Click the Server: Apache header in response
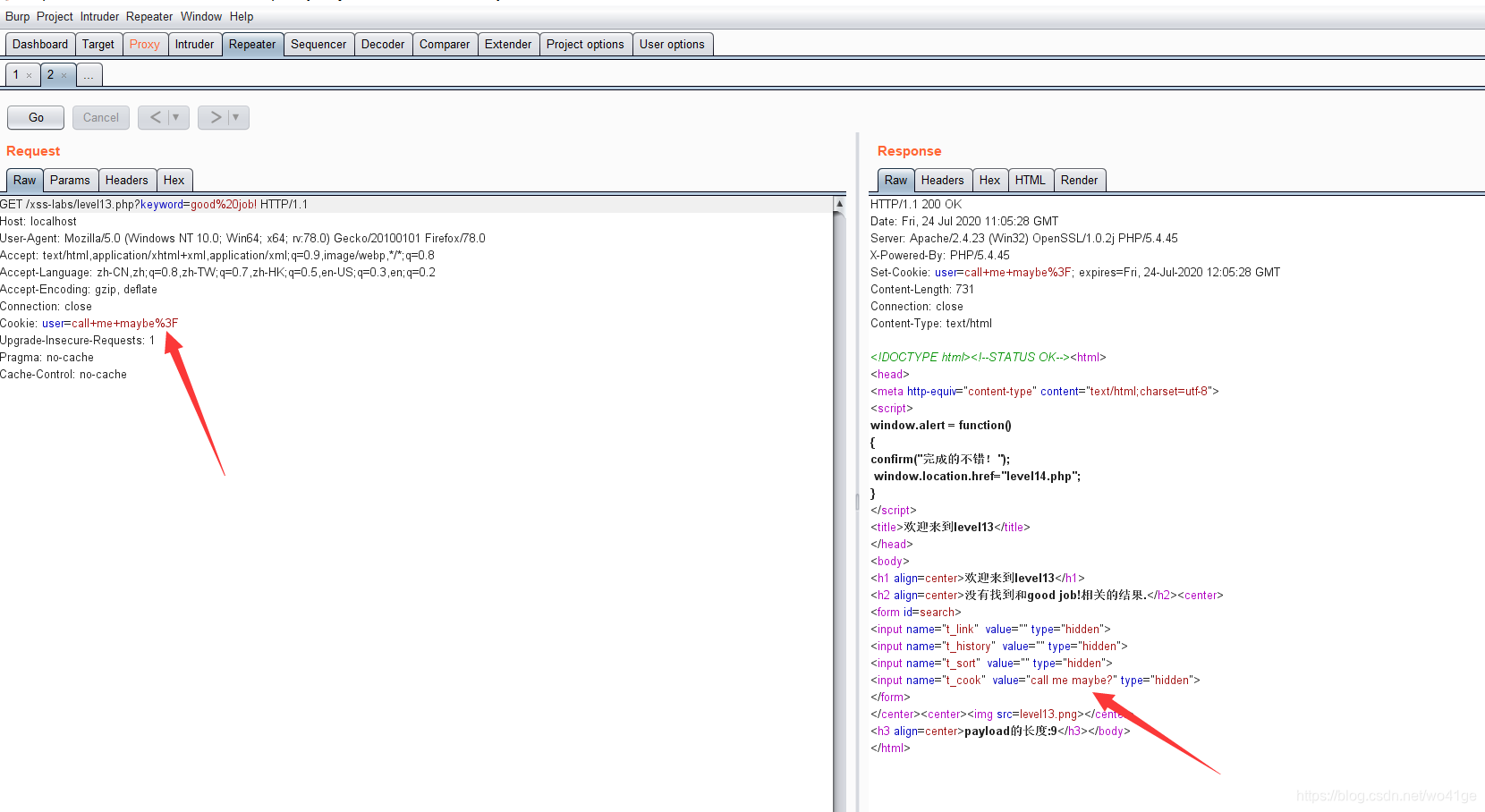The image size is (1485, 812). tap(1024, 239)
